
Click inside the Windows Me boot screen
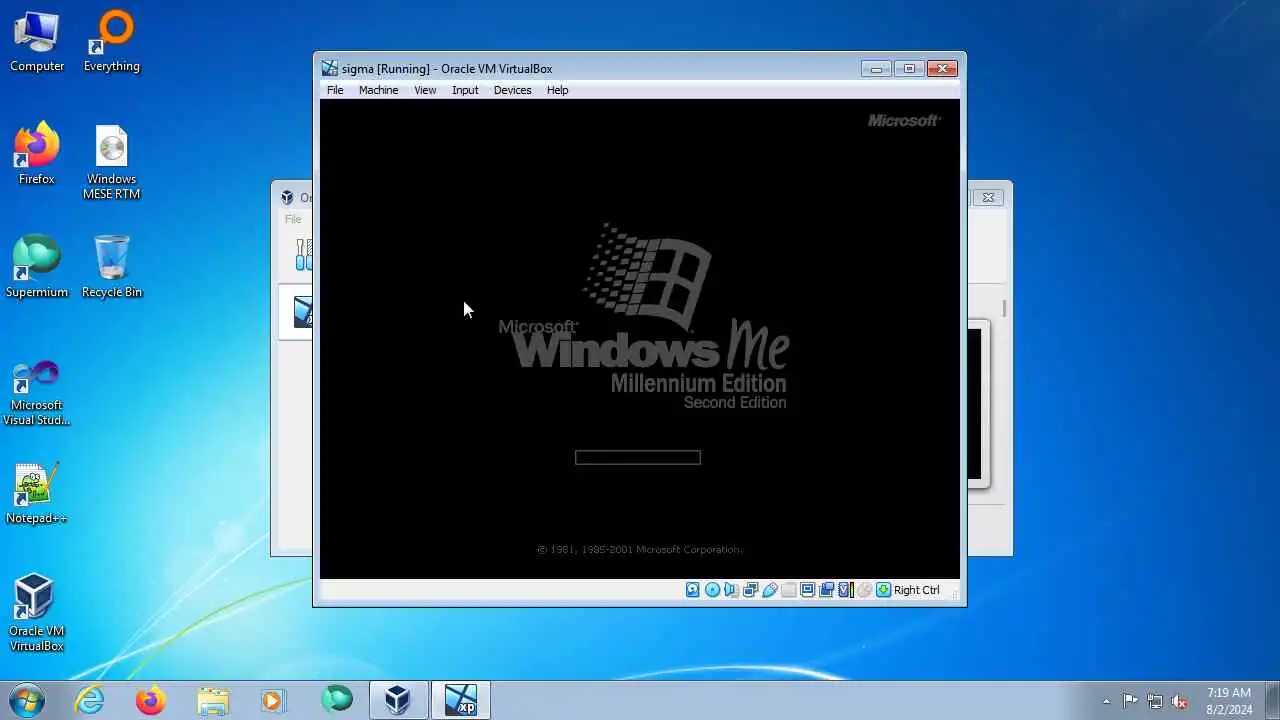pos(640,339)
